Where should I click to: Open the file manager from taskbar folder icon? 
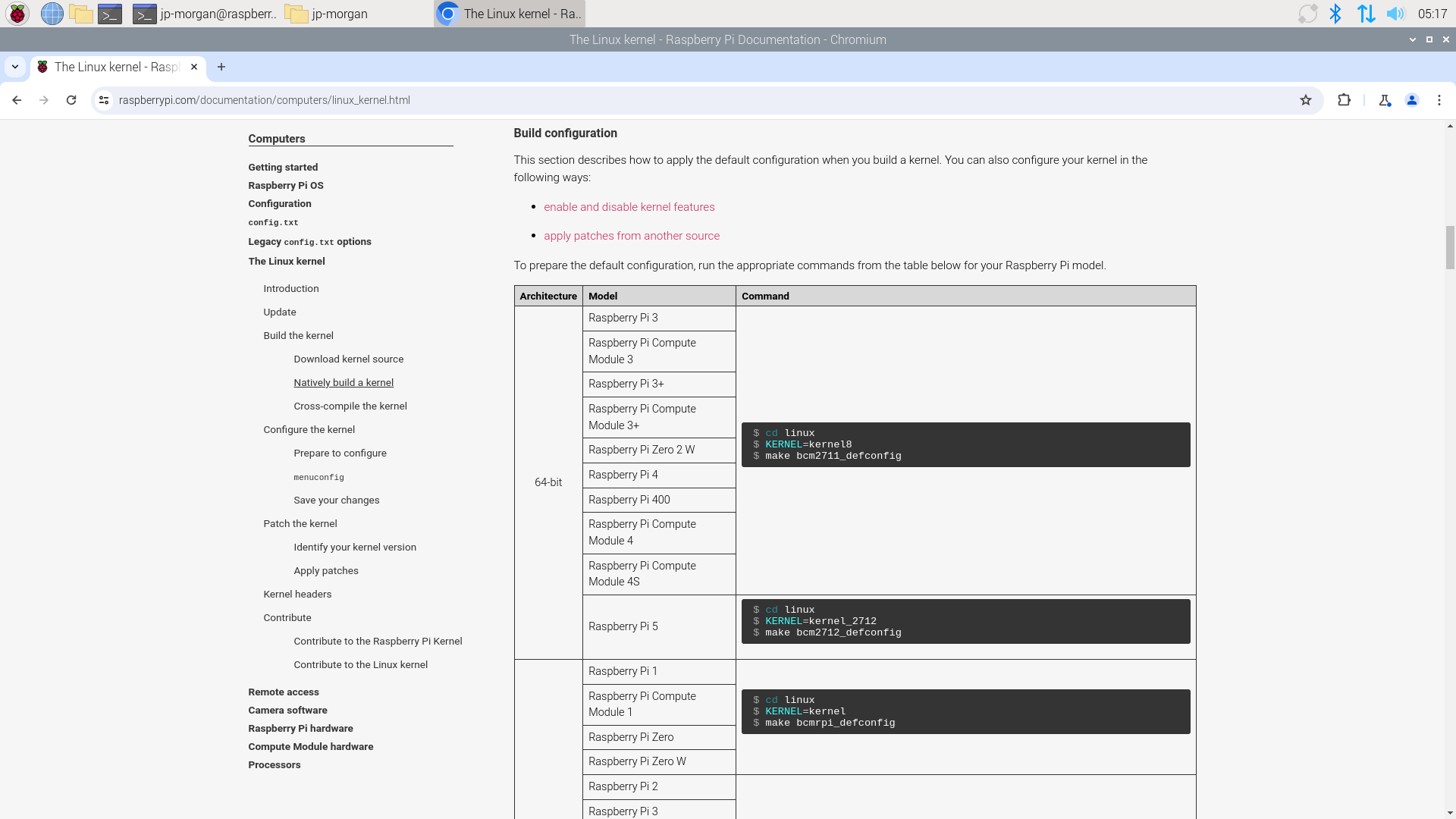pos(81,14)
